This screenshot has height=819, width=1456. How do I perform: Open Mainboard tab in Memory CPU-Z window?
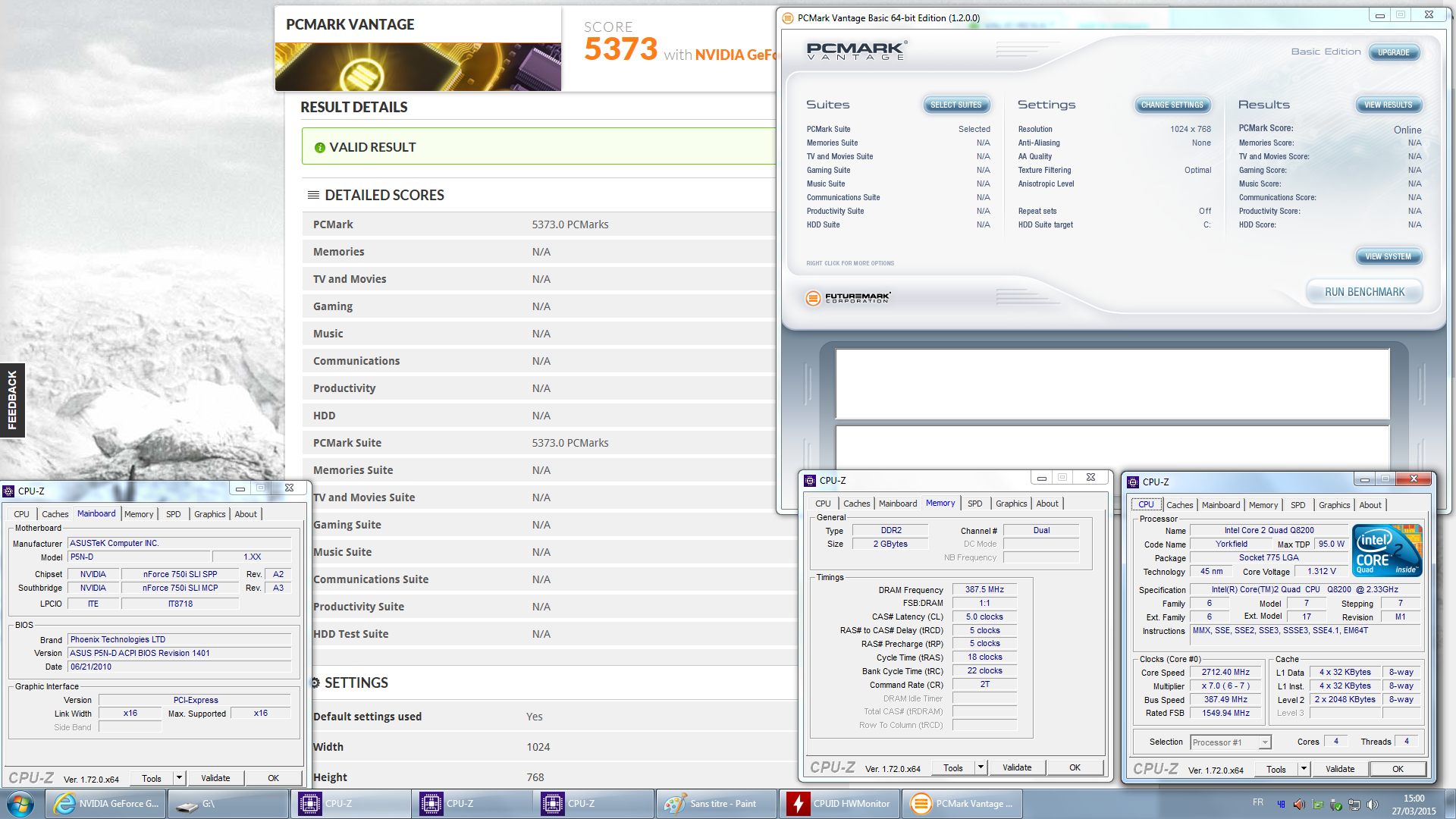[x=898, y=504]
